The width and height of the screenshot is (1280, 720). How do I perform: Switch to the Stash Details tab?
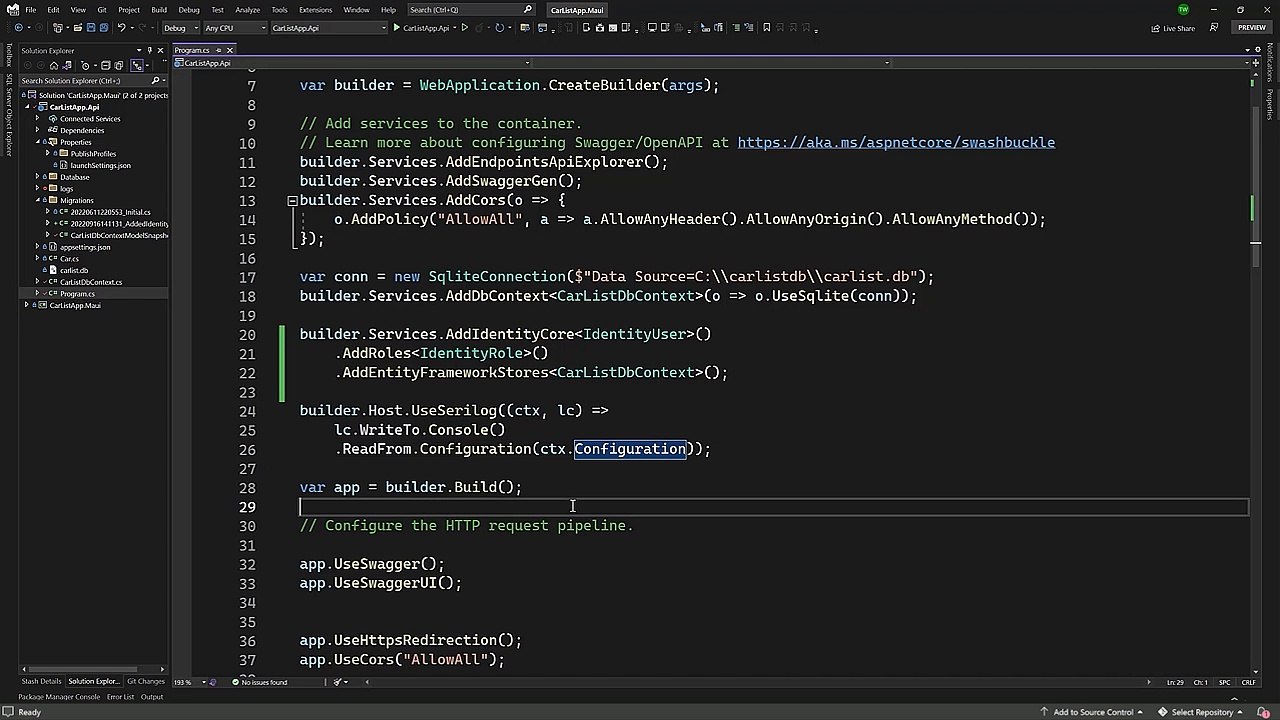coord(41,682)
